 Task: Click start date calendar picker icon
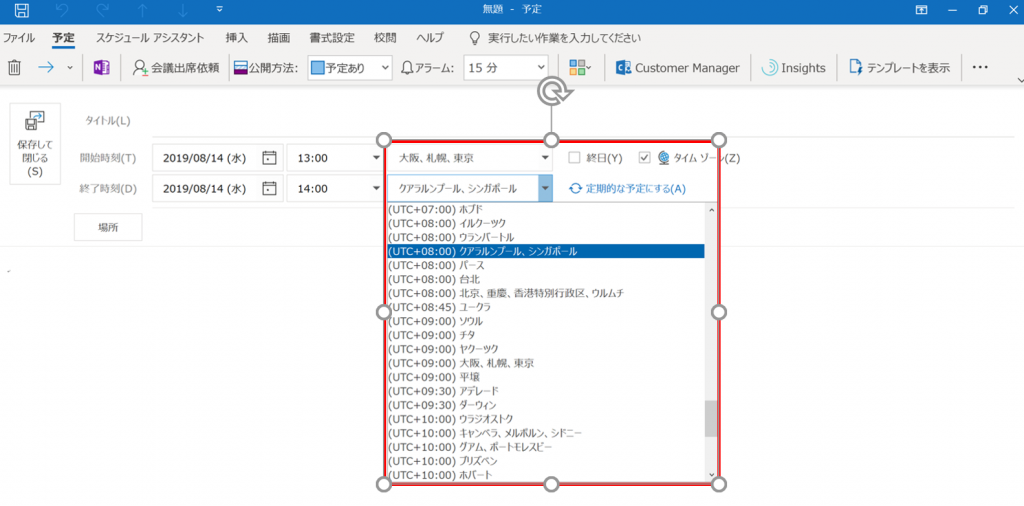point(269,158)
